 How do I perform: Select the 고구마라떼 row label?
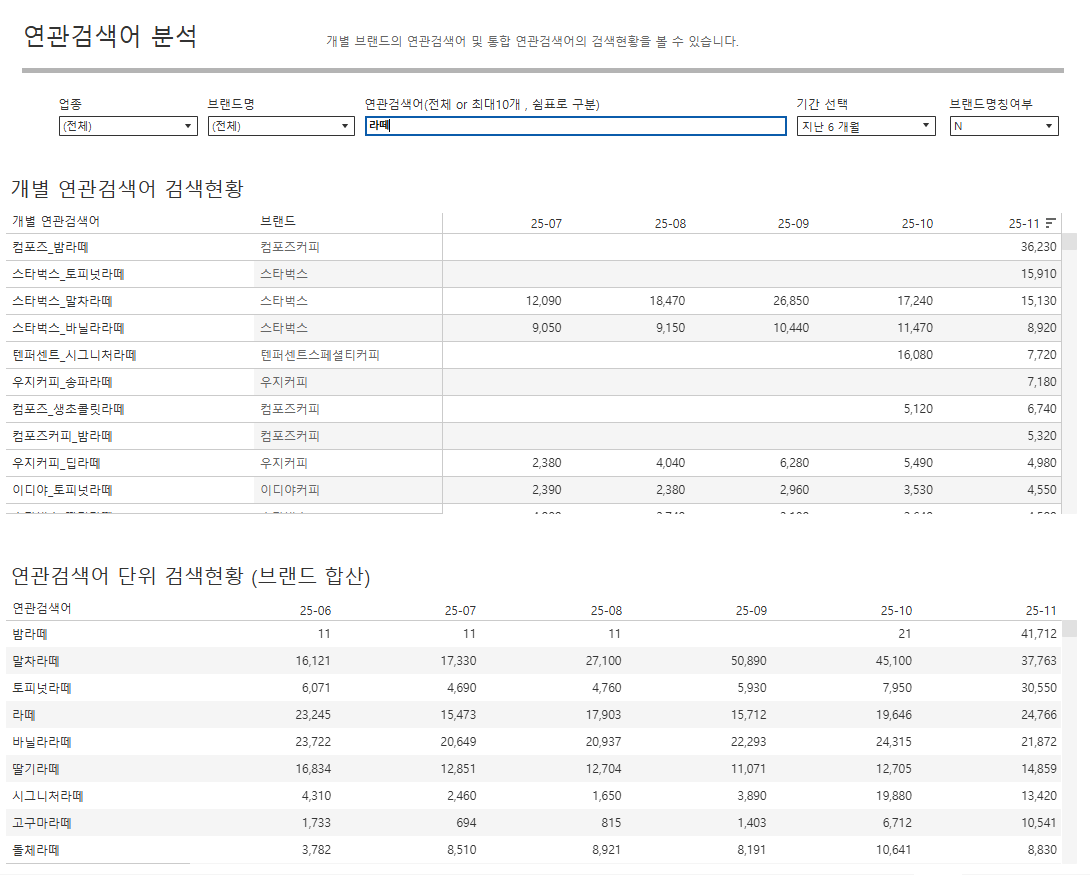point(42,822)
